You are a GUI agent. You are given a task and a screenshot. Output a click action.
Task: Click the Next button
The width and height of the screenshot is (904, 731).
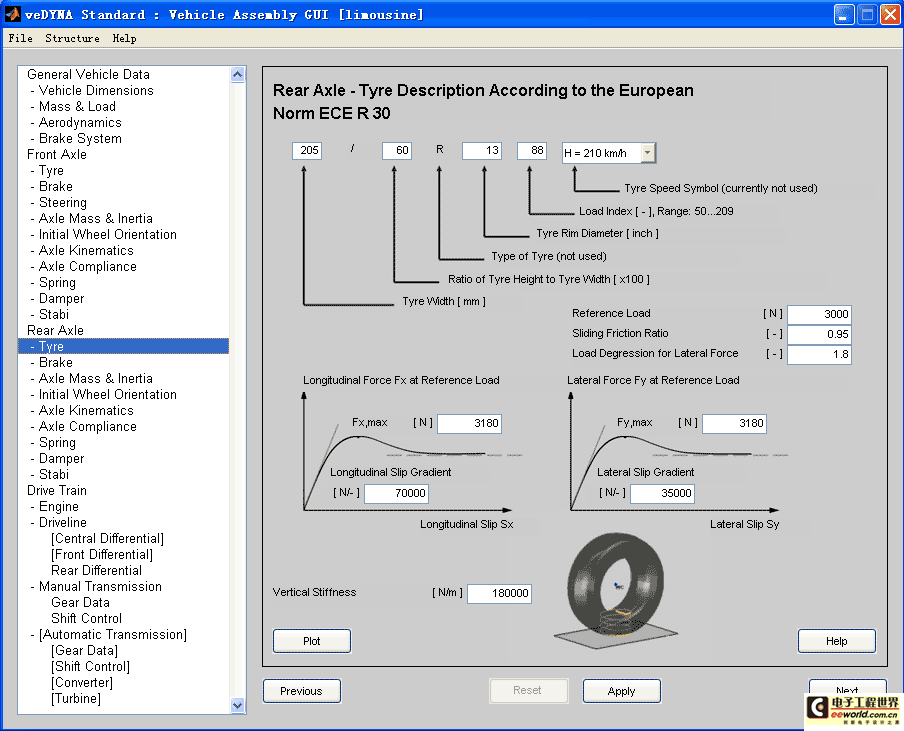tap(847, 687)
